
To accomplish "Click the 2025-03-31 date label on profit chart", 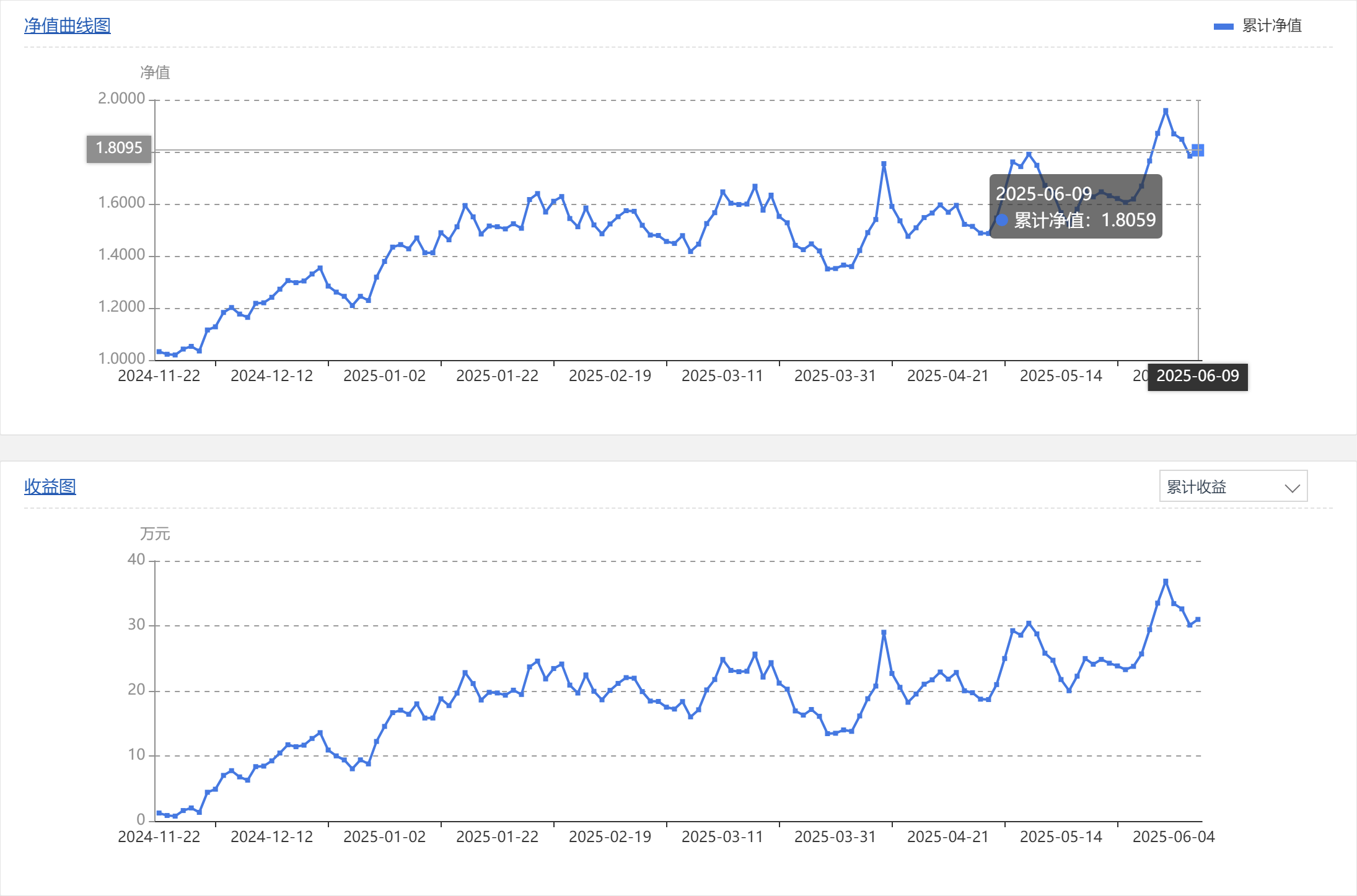I will (835, 837).
